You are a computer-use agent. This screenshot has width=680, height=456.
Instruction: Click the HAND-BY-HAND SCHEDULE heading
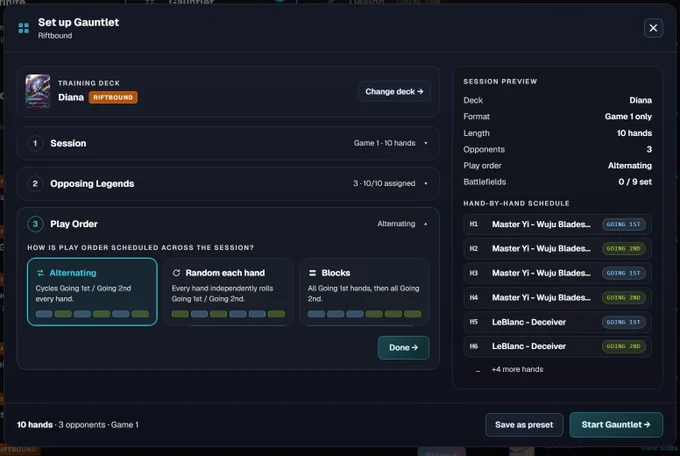[516, 203]
